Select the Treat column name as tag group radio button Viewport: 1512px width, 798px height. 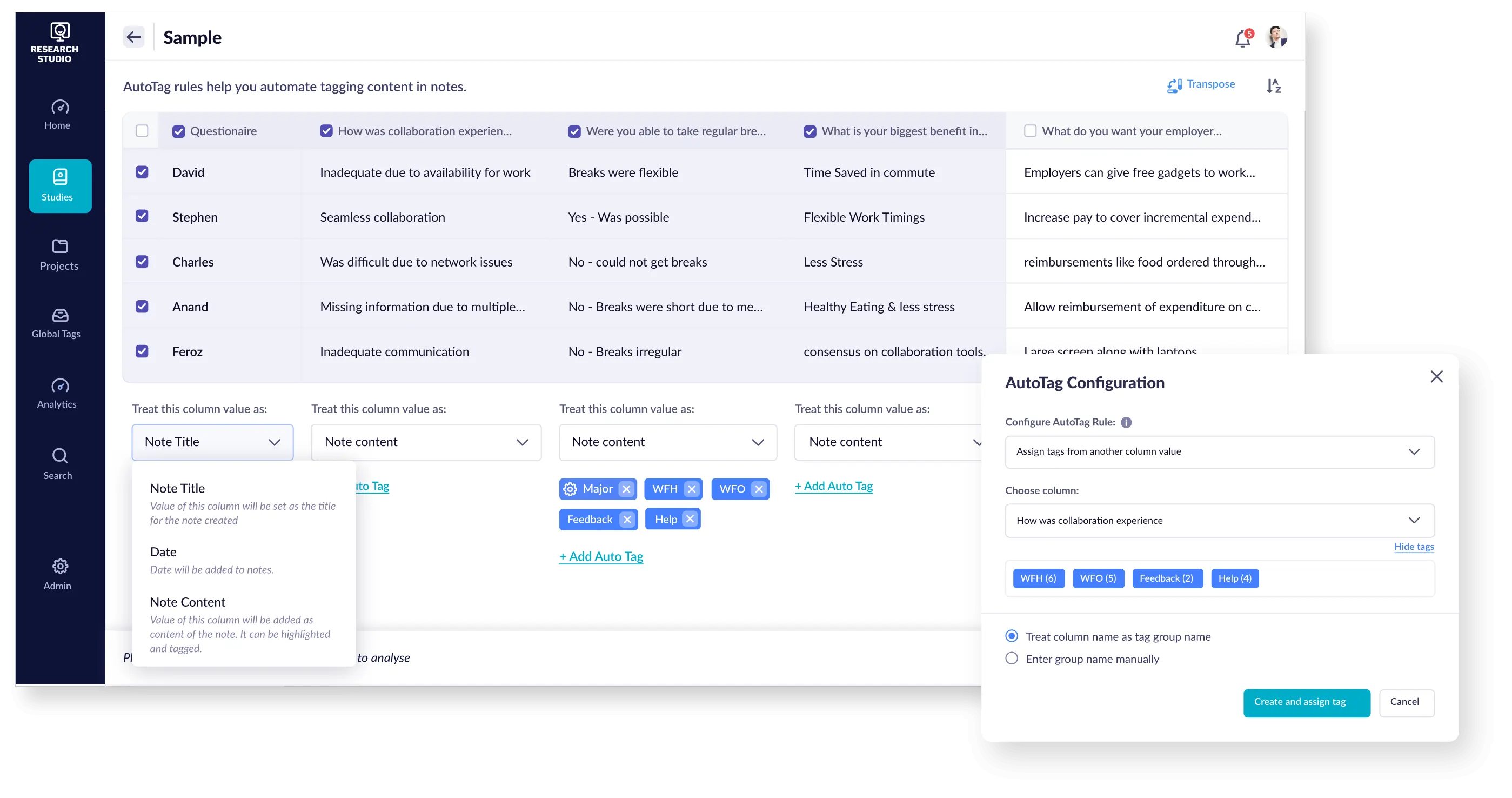tap(1012, 636)
